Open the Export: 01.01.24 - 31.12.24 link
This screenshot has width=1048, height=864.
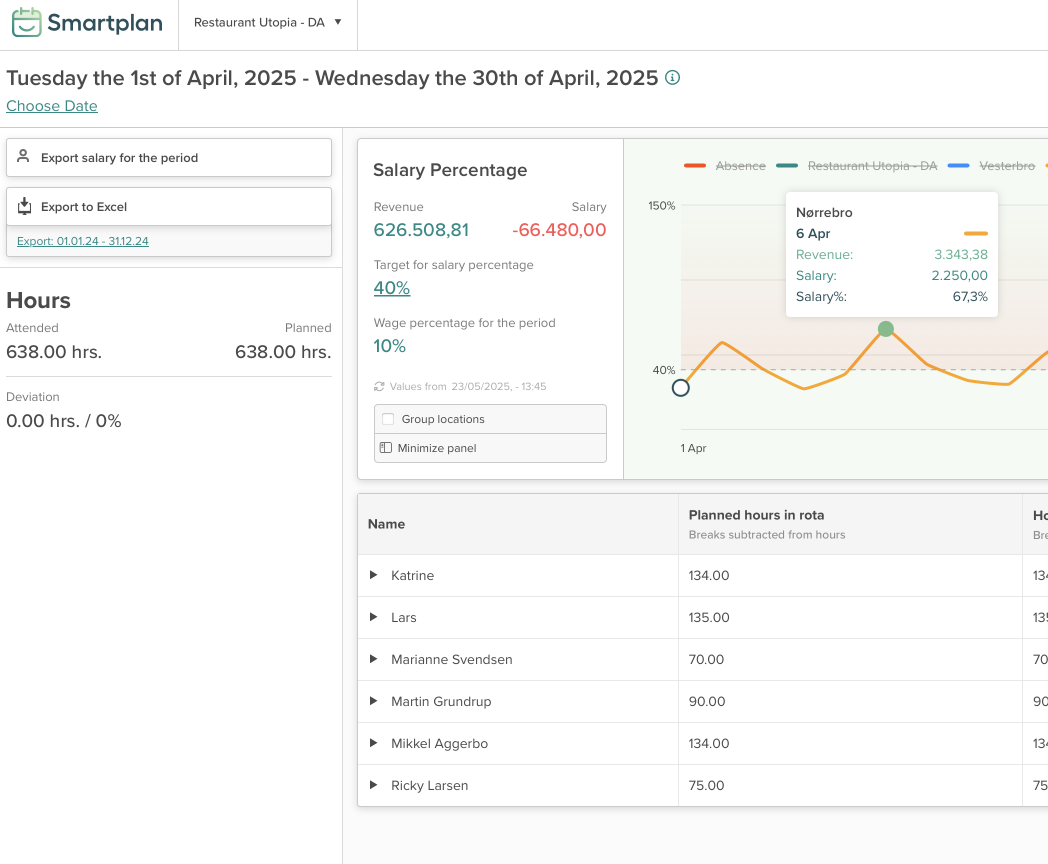pos(83,241)
